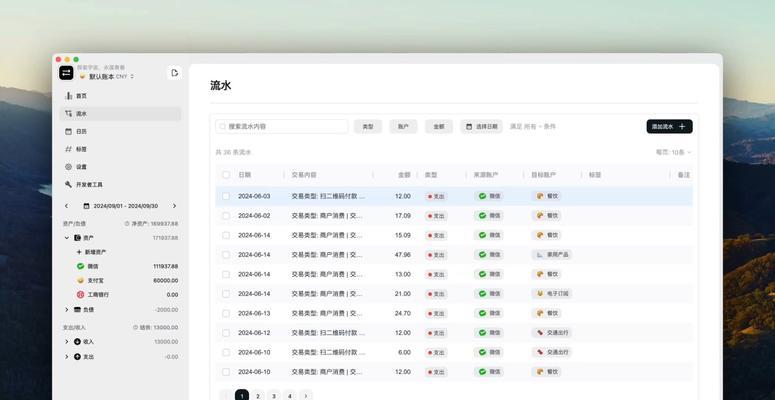The height and width of the screenshot is (400, 775).
Task: Click the next page arrow in pagination
Action: [306, 396]
